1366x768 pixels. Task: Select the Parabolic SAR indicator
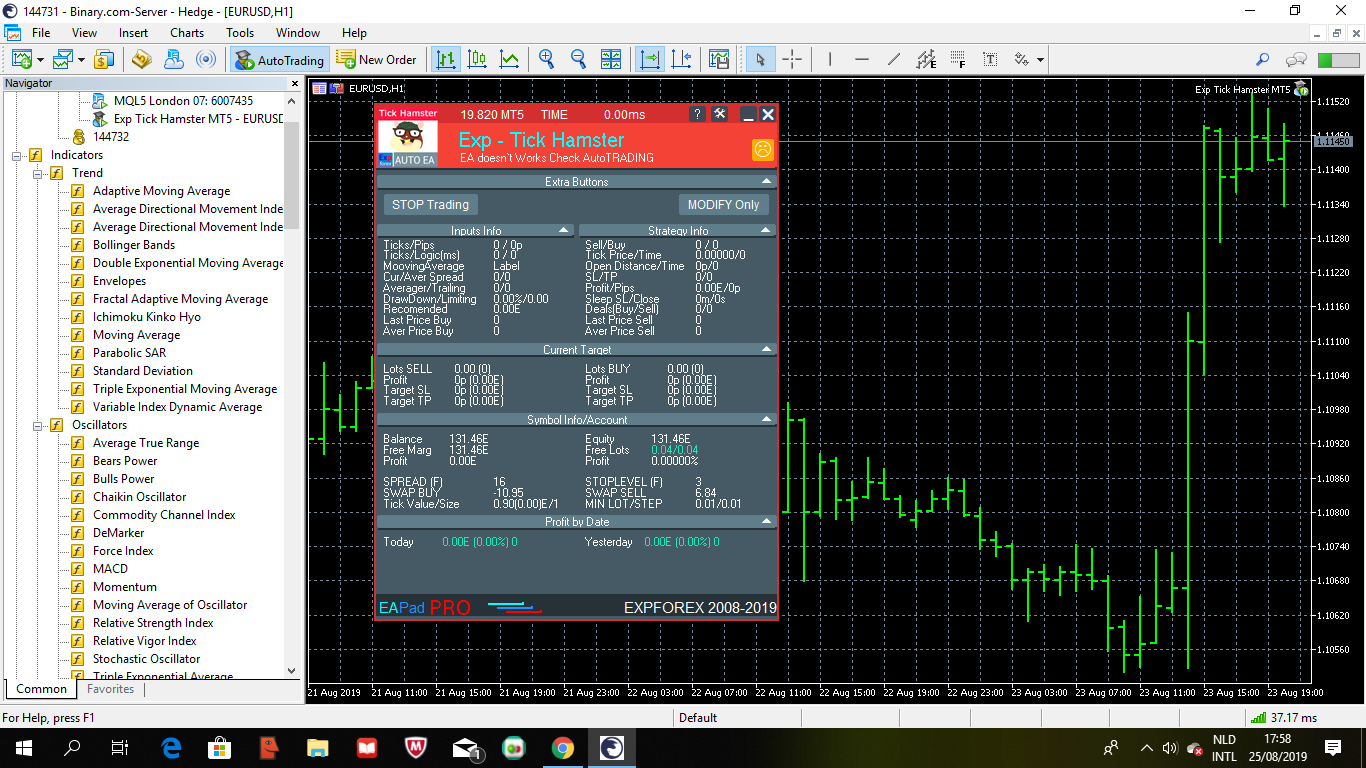(x=129, y=353)
